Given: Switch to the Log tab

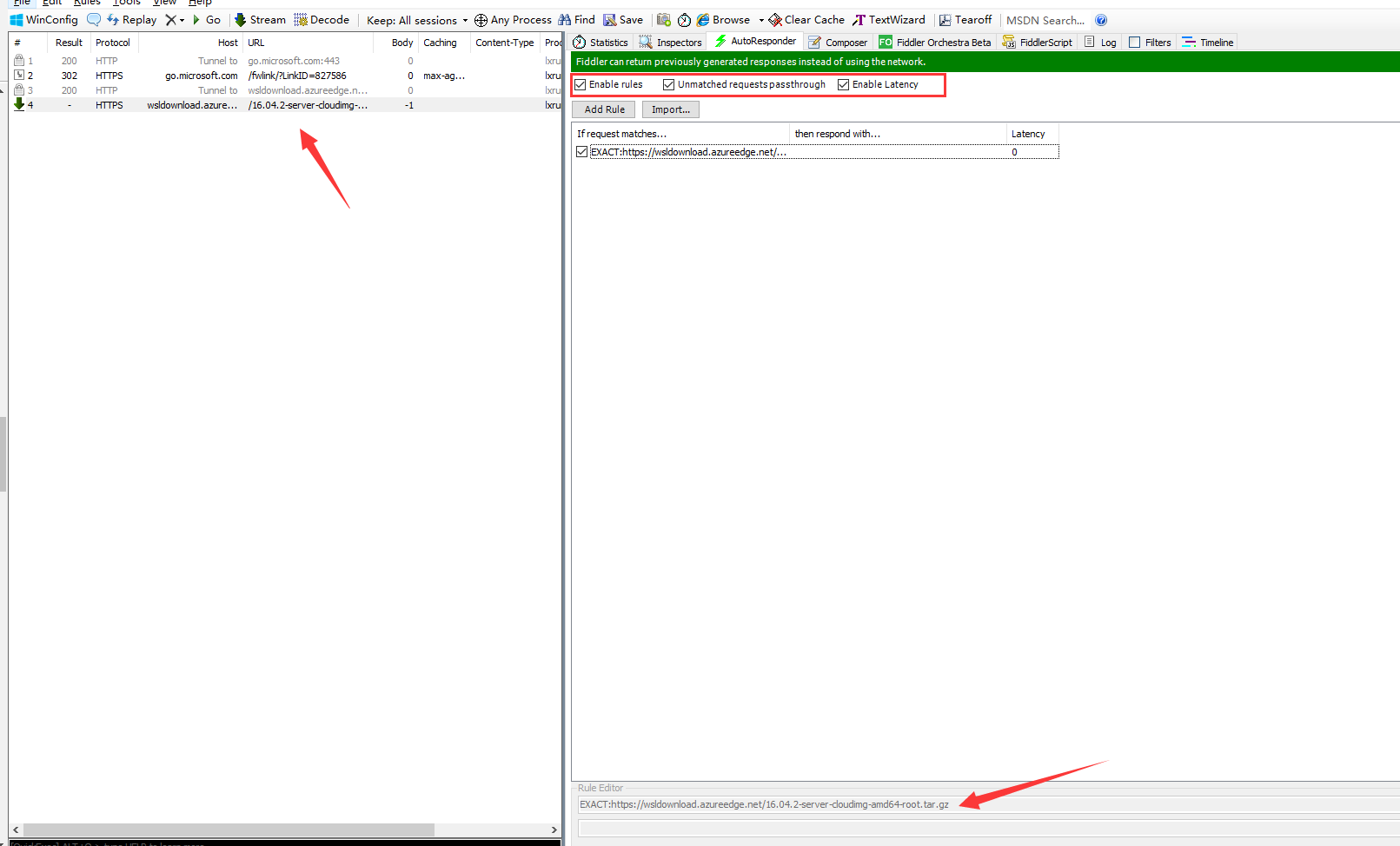Looking at the screenshot, I should tap(1100, 42).
